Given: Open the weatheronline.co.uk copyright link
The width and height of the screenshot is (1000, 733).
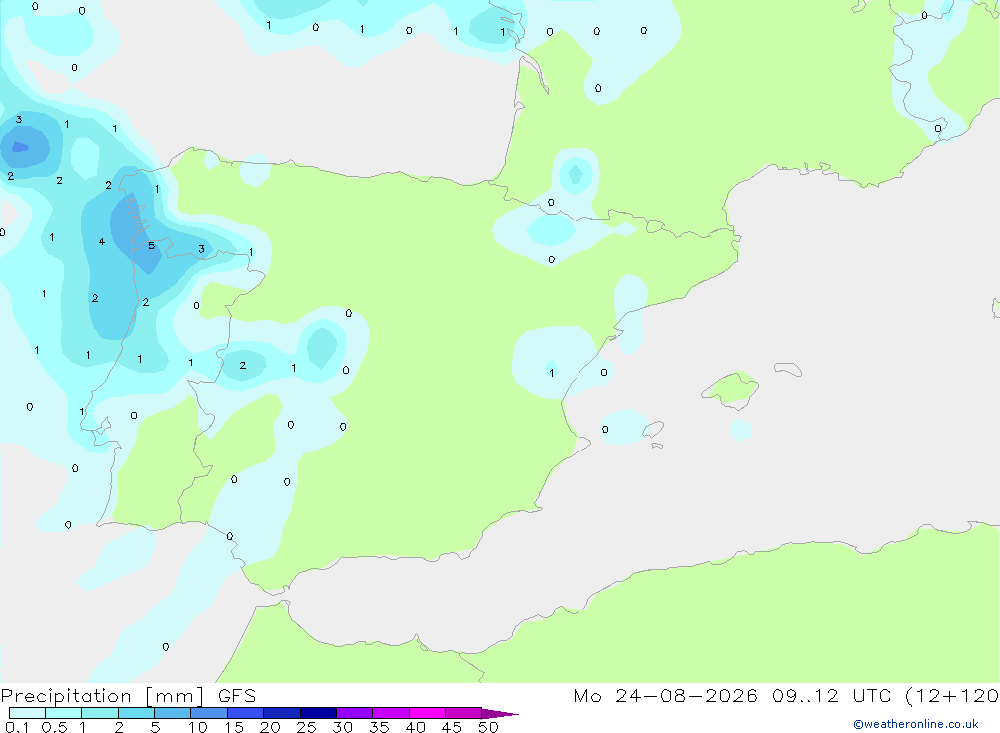Looking at the screenshot, I should pyautogui.click(x=916, y=724).
